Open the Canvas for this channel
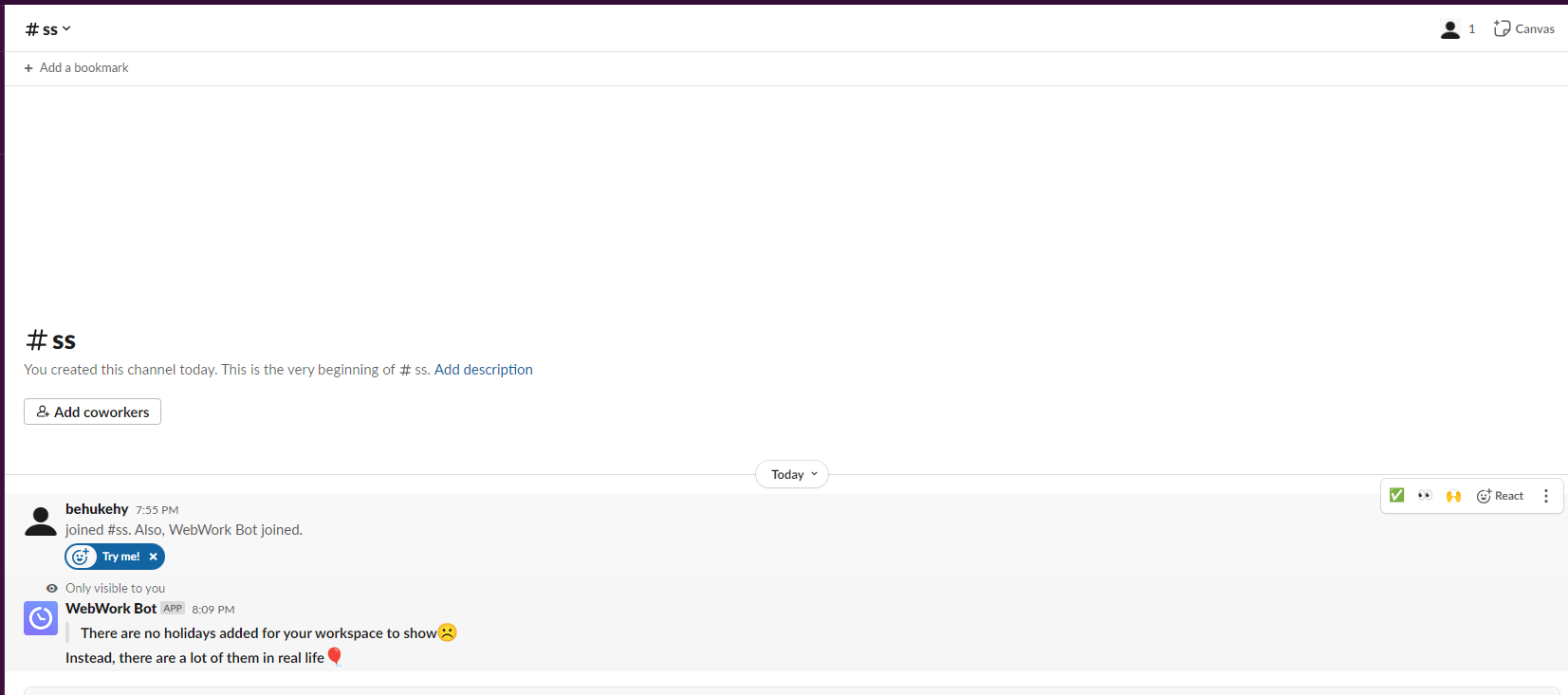 (x=1523, y=28)
